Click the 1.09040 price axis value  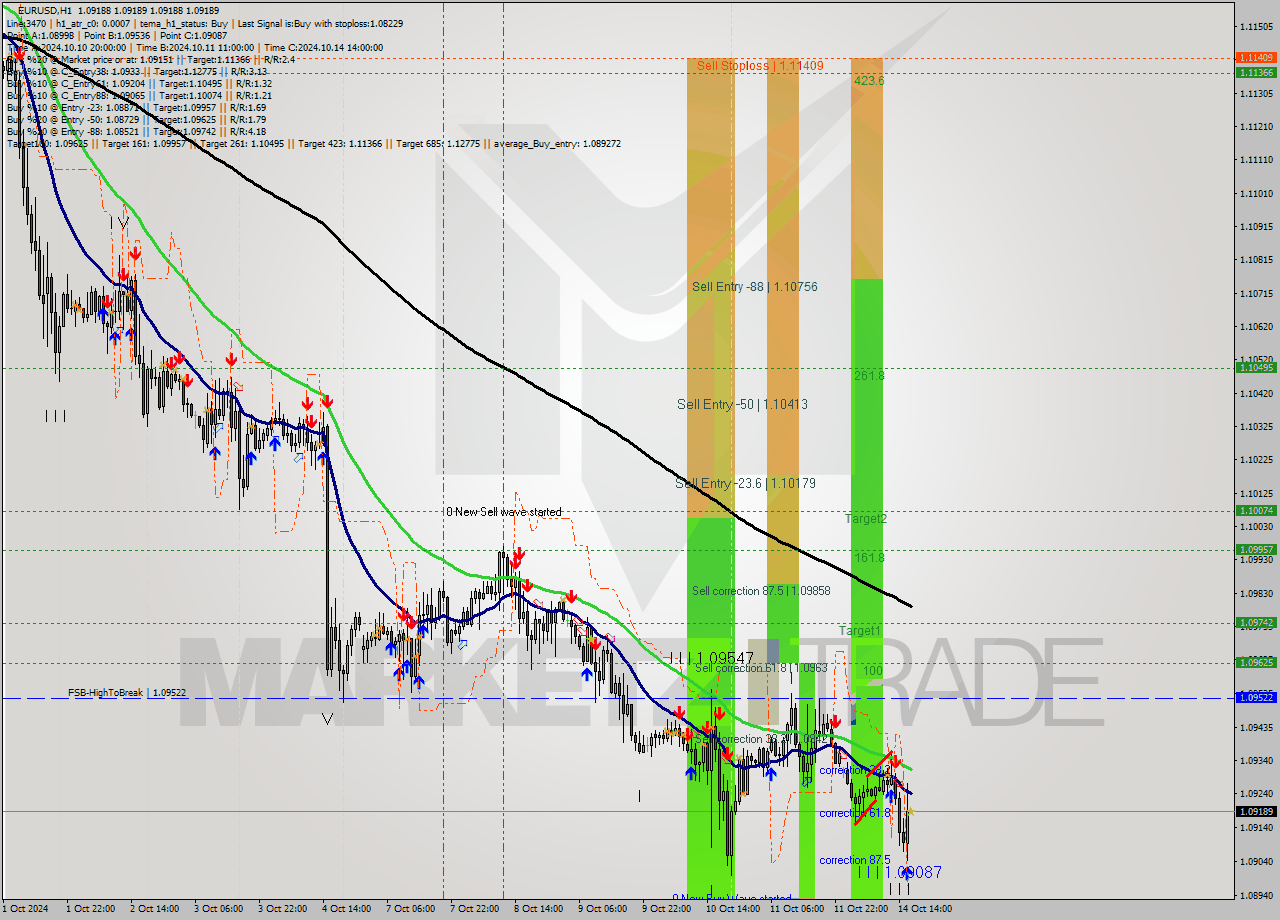click(x=1255, y=861)
